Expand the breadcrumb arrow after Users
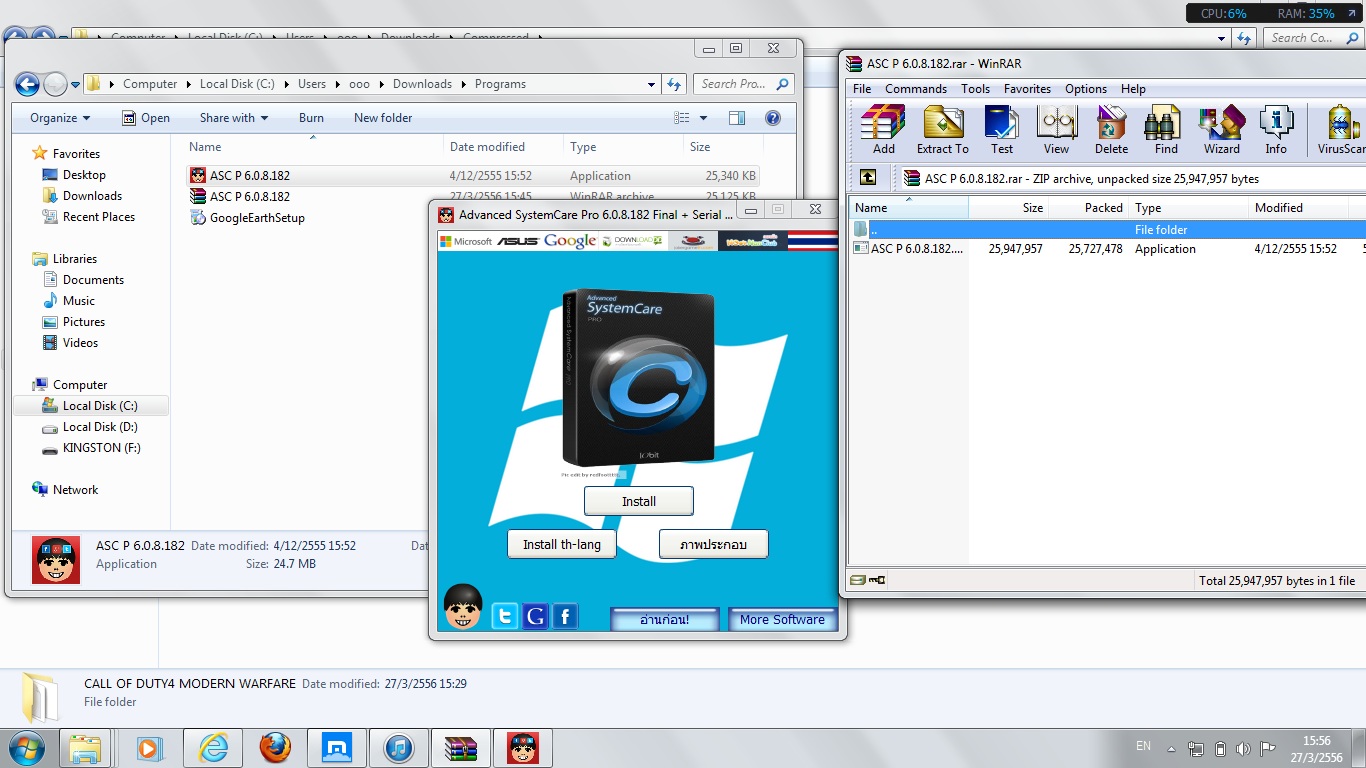 tap(338, 84)
